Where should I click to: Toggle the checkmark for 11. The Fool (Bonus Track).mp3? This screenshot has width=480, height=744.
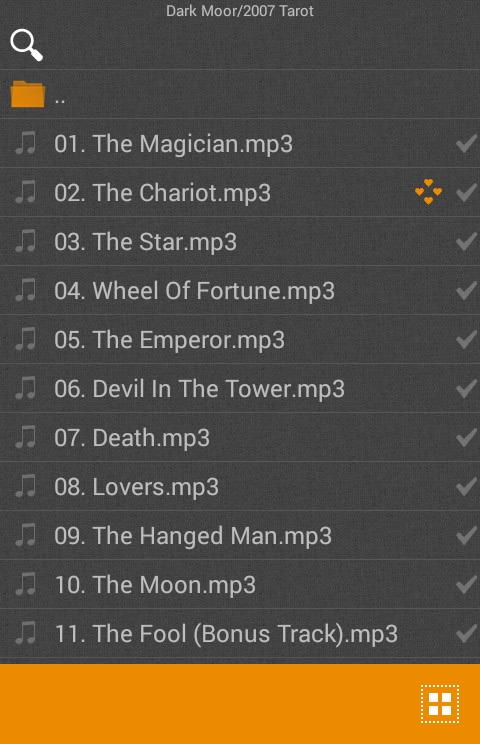point(467,633)
